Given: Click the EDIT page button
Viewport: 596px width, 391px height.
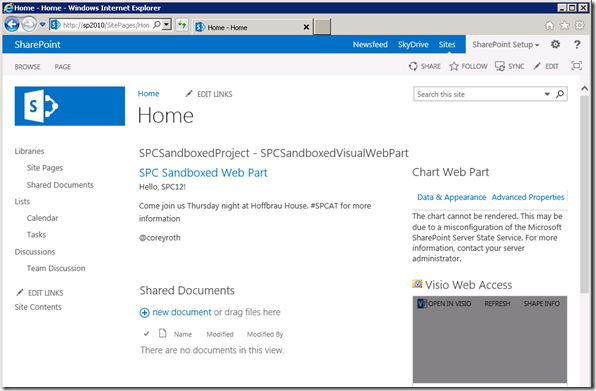Looking at the screenshot, I should click(x=546, y=66).
